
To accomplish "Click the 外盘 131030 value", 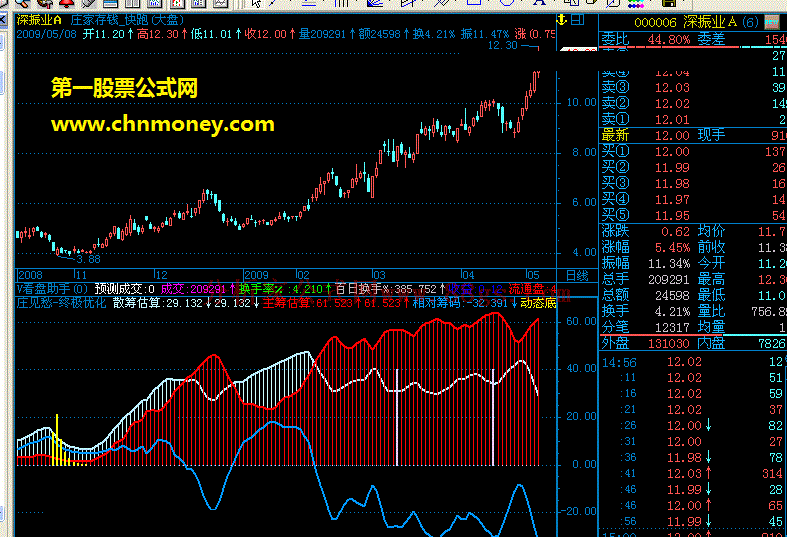I will (670, 344).
